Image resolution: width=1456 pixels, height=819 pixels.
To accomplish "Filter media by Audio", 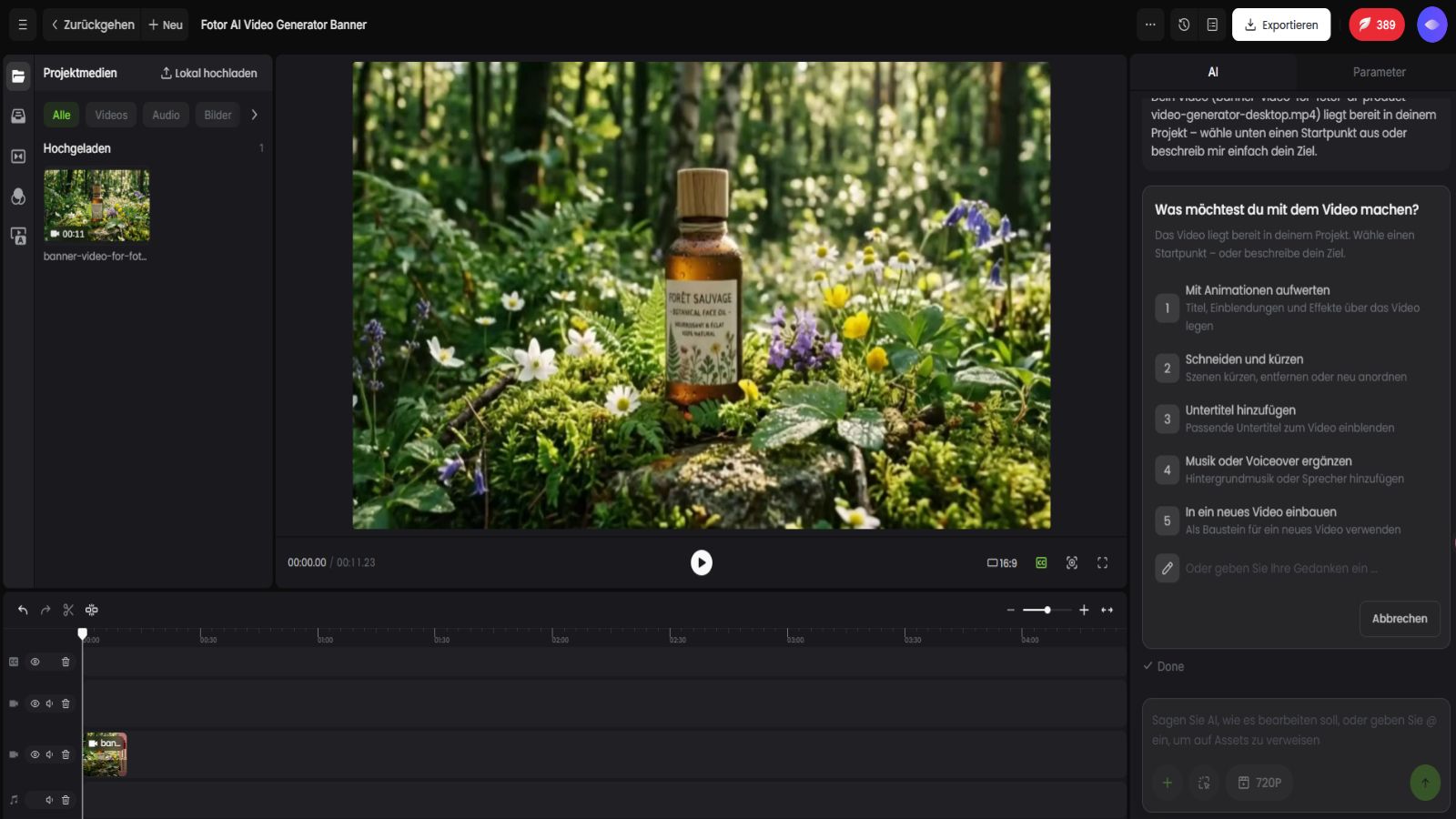I will pos(166,115).
